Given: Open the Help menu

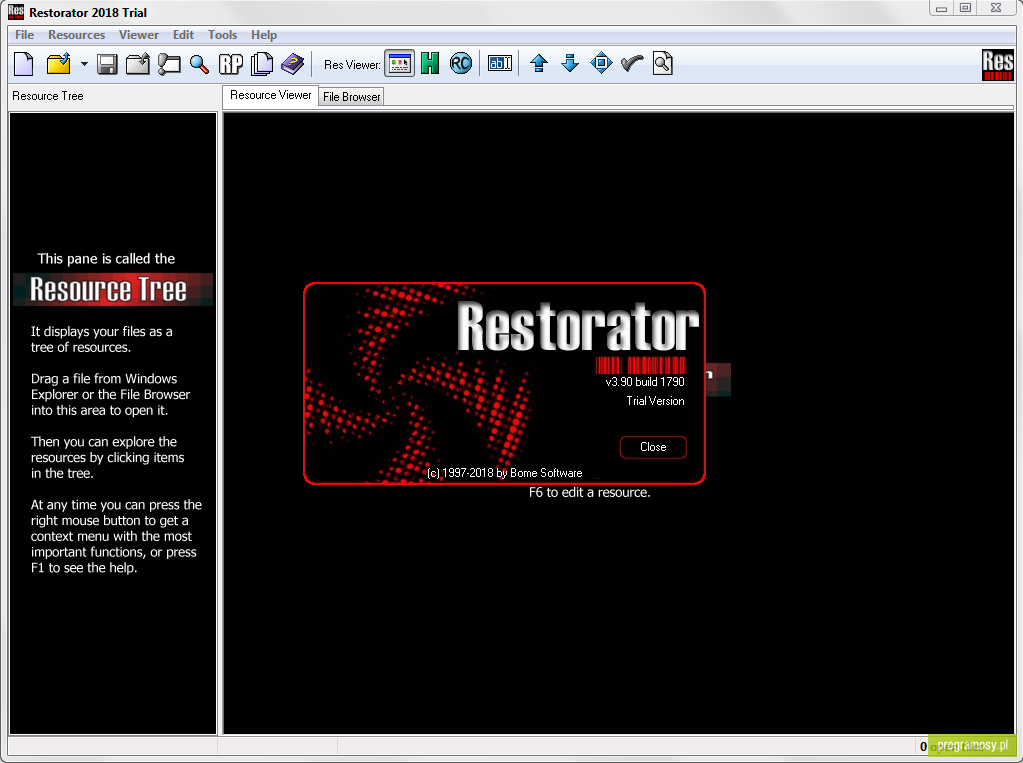Looking at the screenshot, I should coord(264,35).
